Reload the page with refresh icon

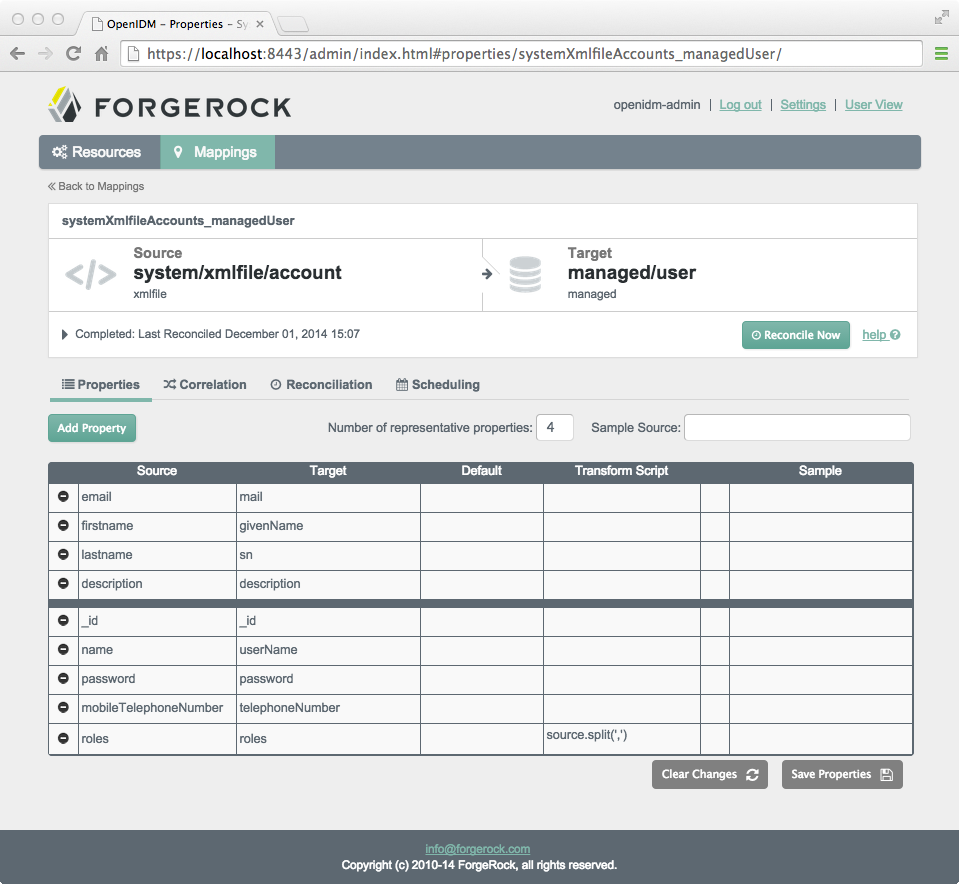click(73, 54)
